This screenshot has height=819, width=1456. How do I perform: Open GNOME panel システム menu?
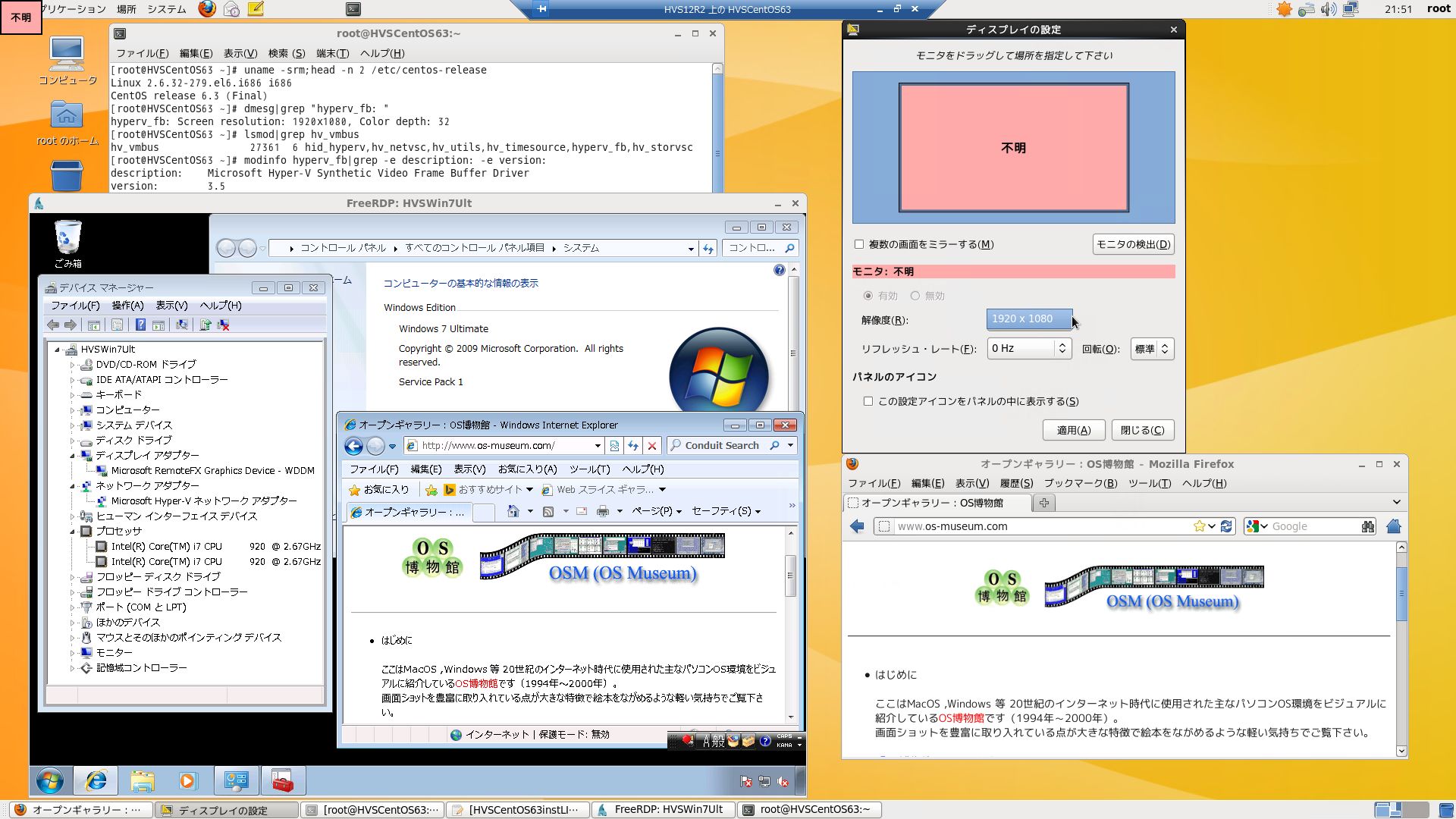(166, 9)
